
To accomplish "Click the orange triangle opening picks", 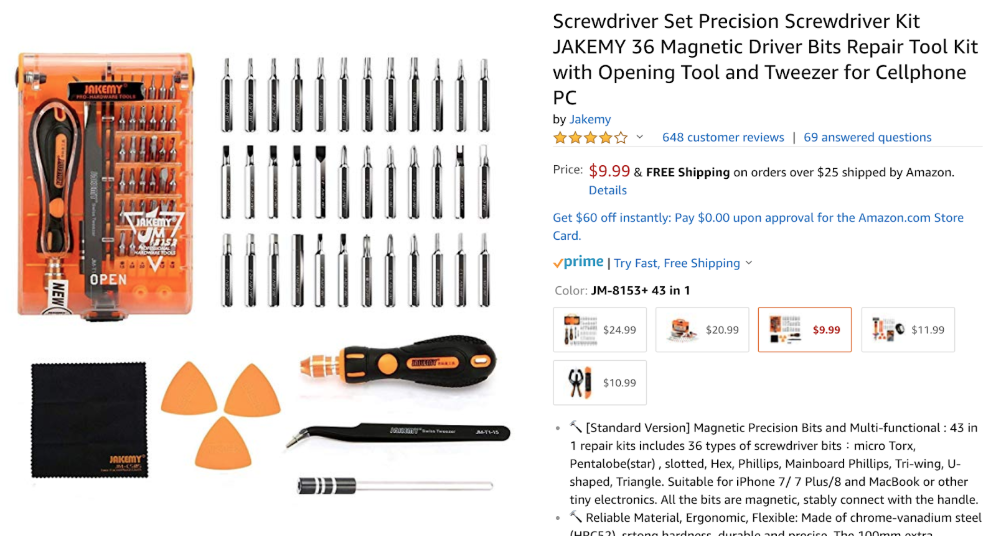I will pos(221,415).
